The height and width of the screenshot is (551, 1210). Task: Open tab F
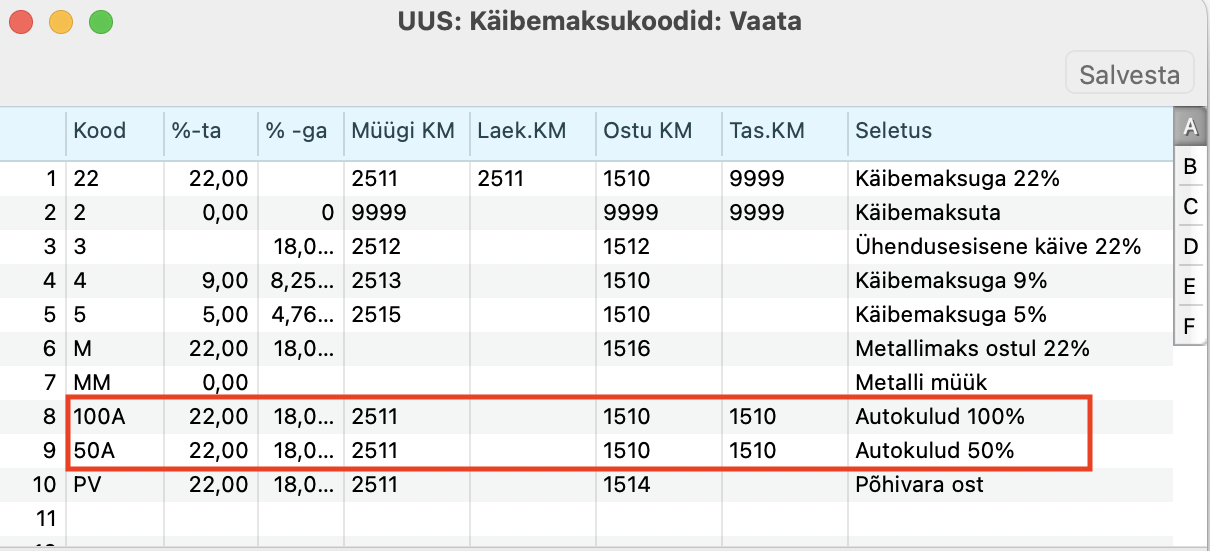point(1190,326)
